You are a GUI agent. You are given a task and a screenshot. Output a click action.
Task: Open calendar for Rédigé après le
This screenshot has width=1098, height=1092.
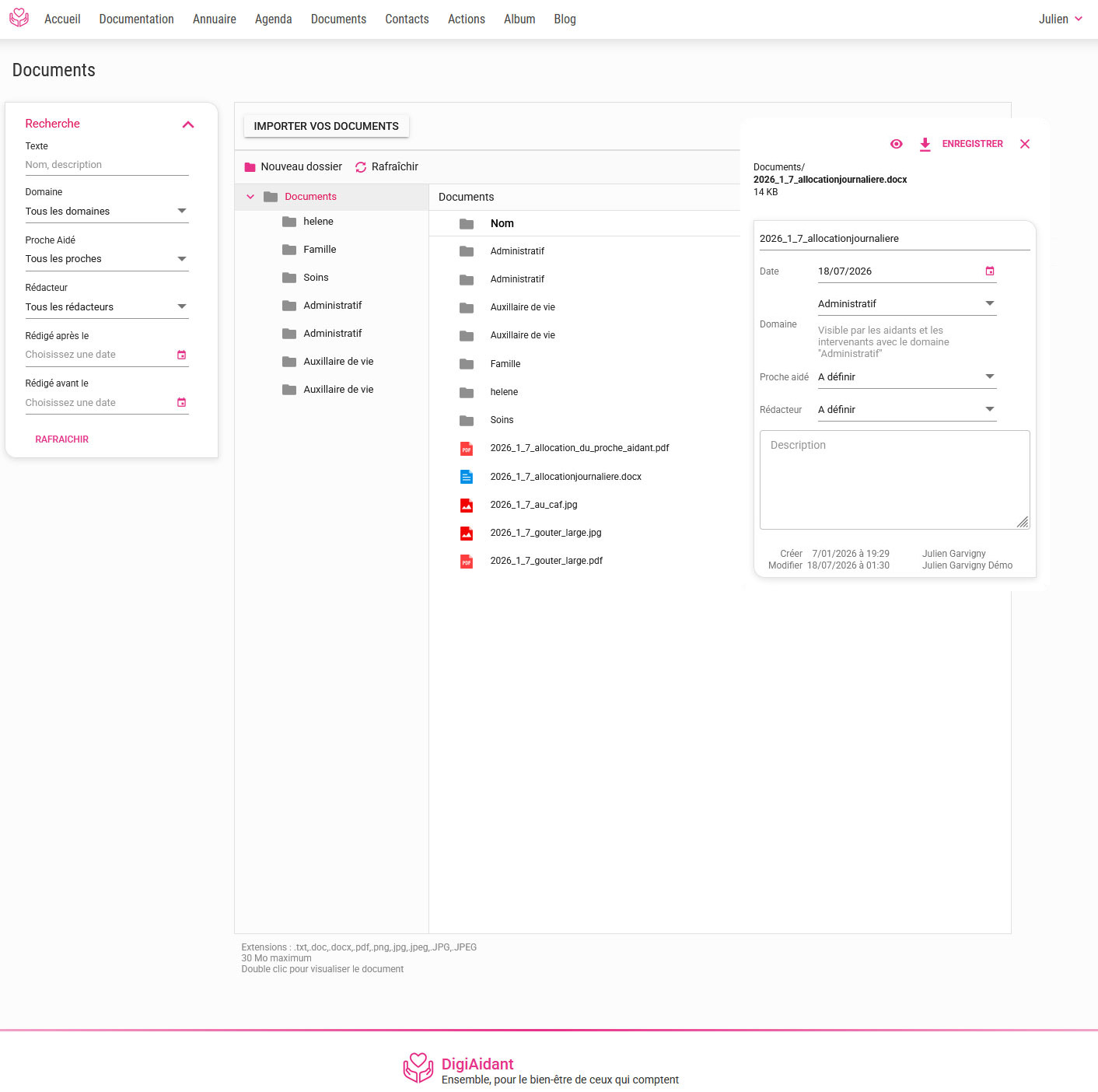(181, 355)
